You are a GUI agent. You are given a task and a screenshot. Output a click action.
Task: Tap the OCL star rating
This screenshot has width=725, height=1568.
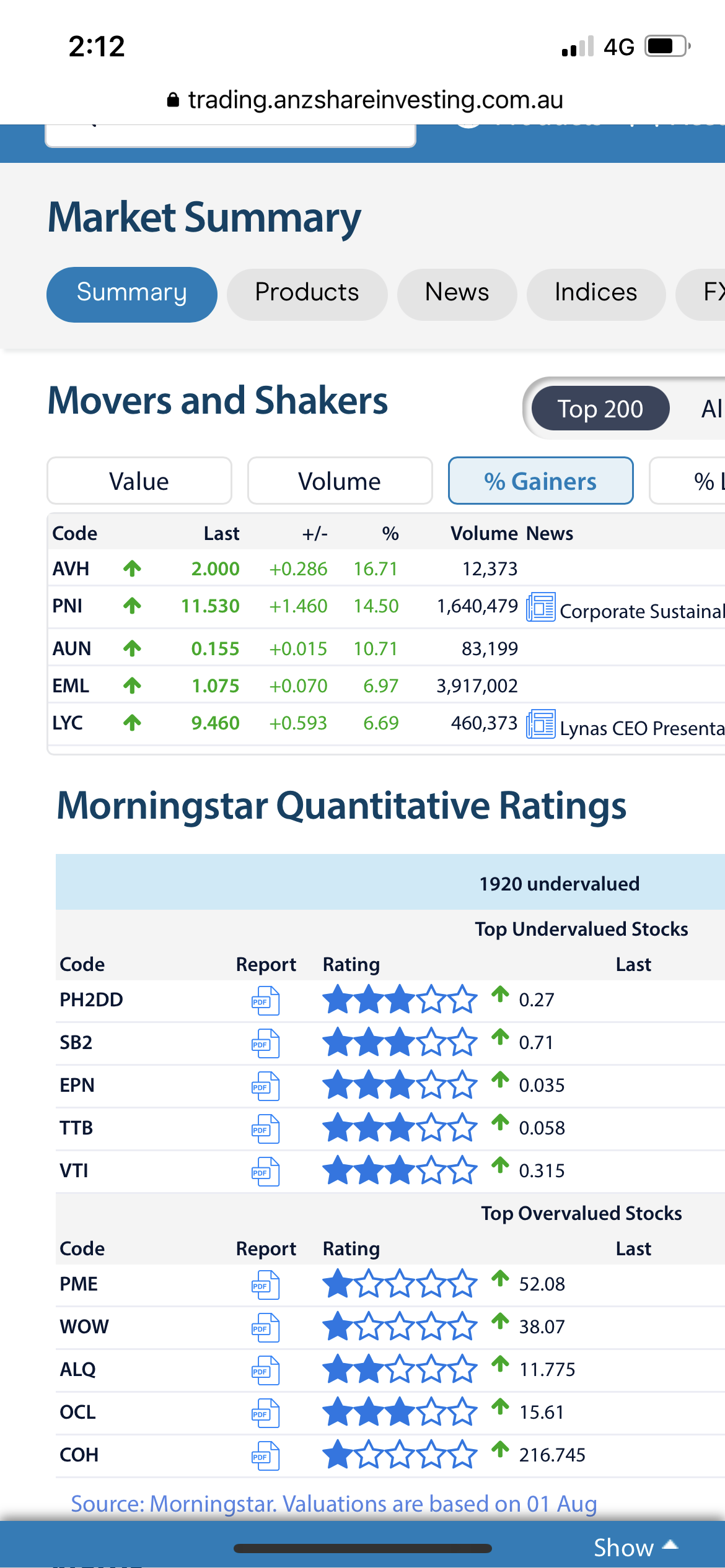click(x=400, y=1411)
